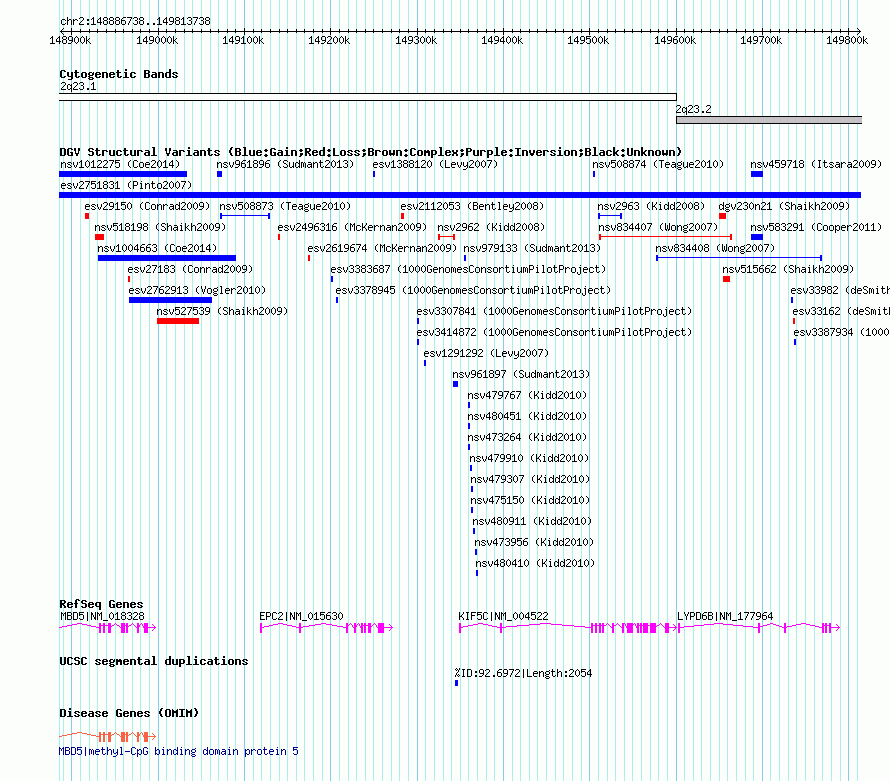Click the esv29150 (Conrad2009) red marker

(87, 216)
